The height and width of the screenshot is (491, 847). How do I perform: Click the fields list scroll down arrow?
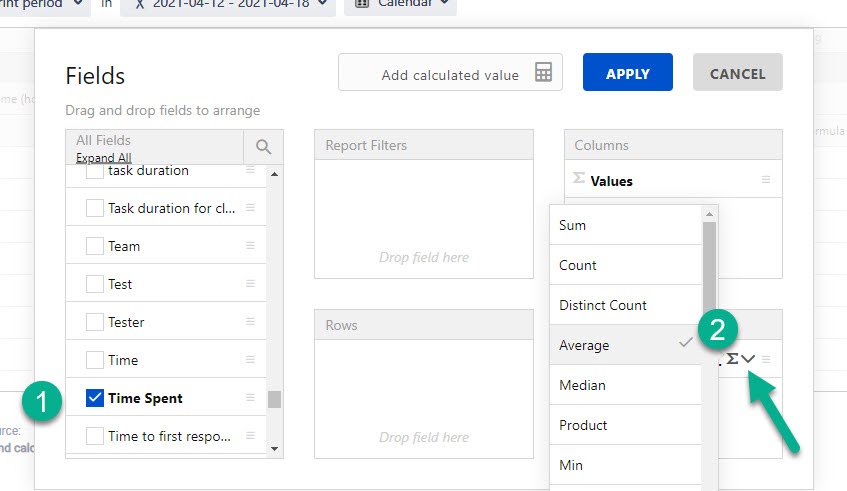[274, 449]
